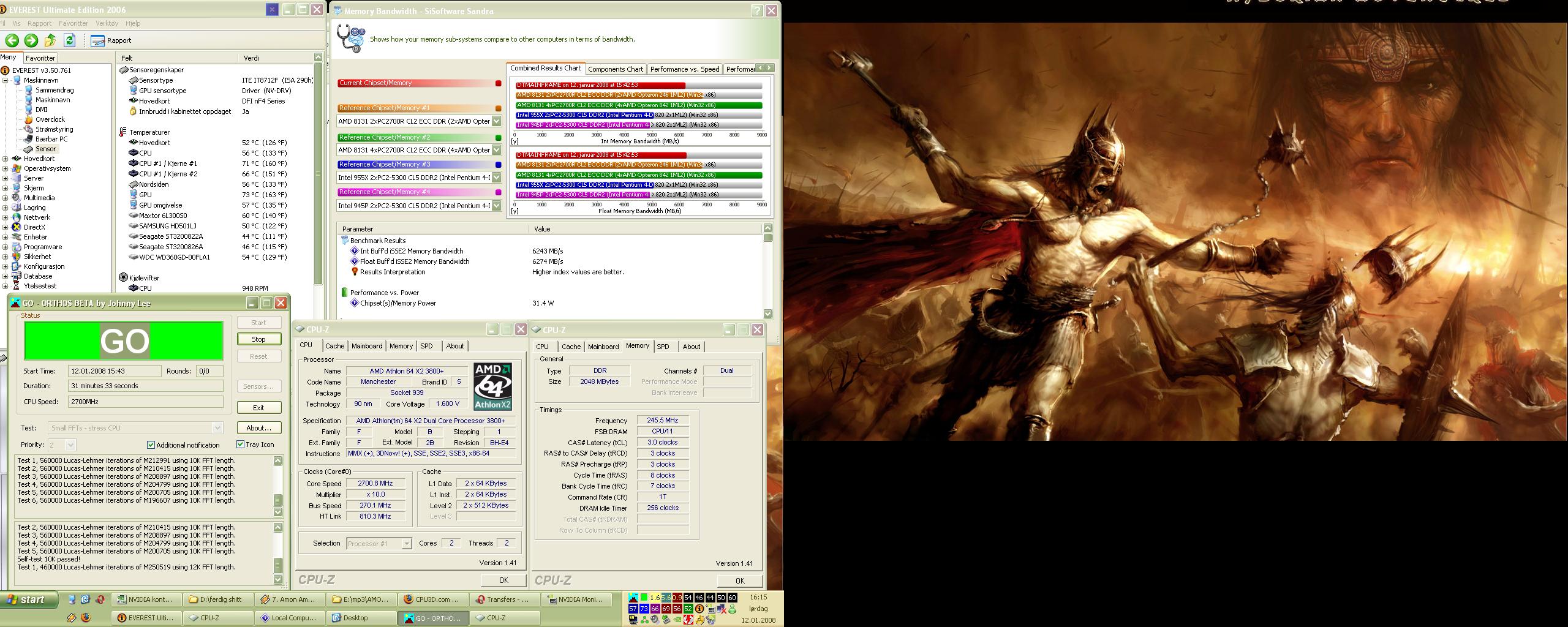Open the Rapport menu in EVEREST
Screen dimensions: 1568x627
pyautogui.click(x=39, y=23)
